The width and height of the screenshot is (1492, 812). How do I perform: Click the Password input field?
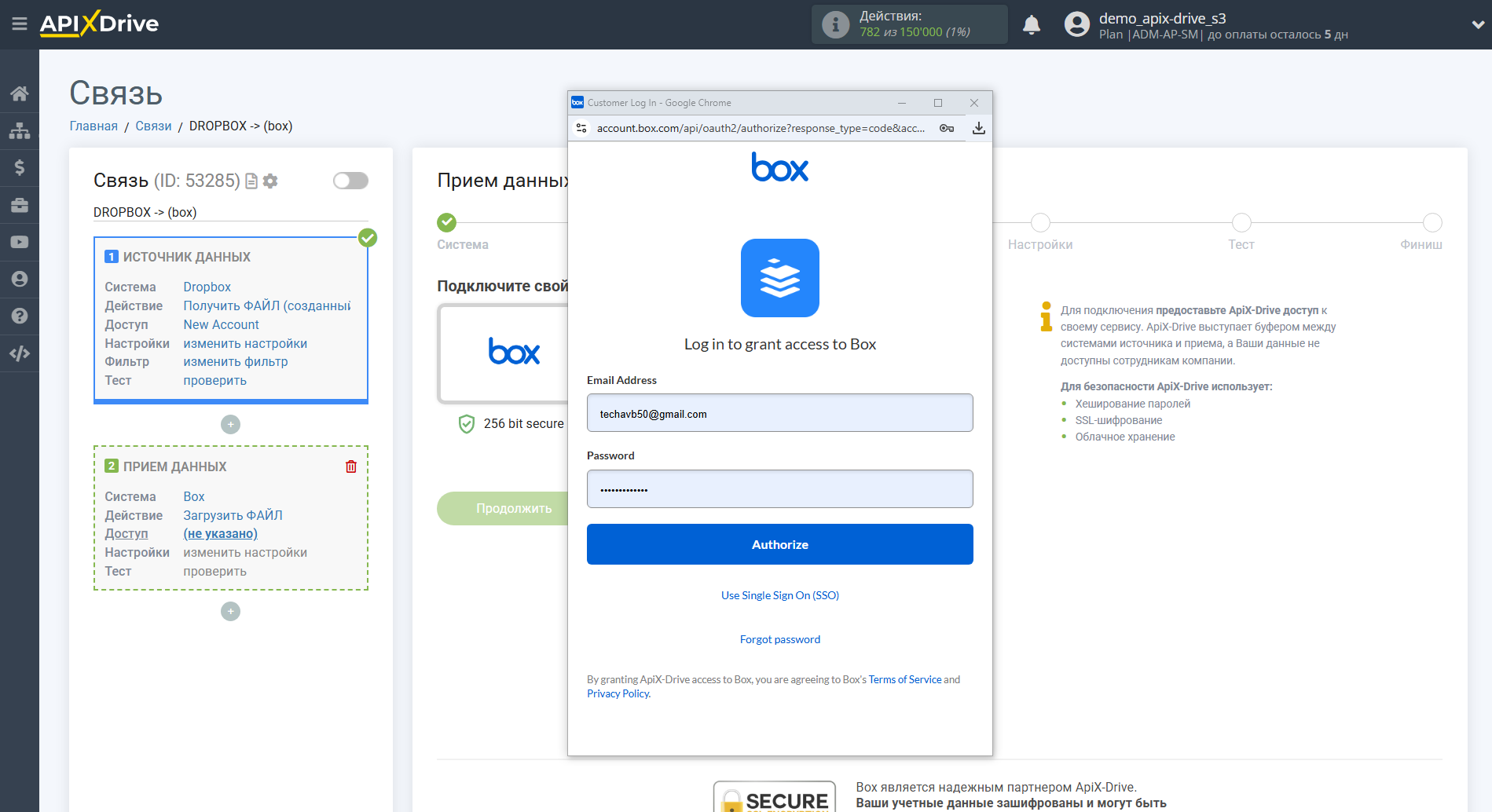coord(779,489)
